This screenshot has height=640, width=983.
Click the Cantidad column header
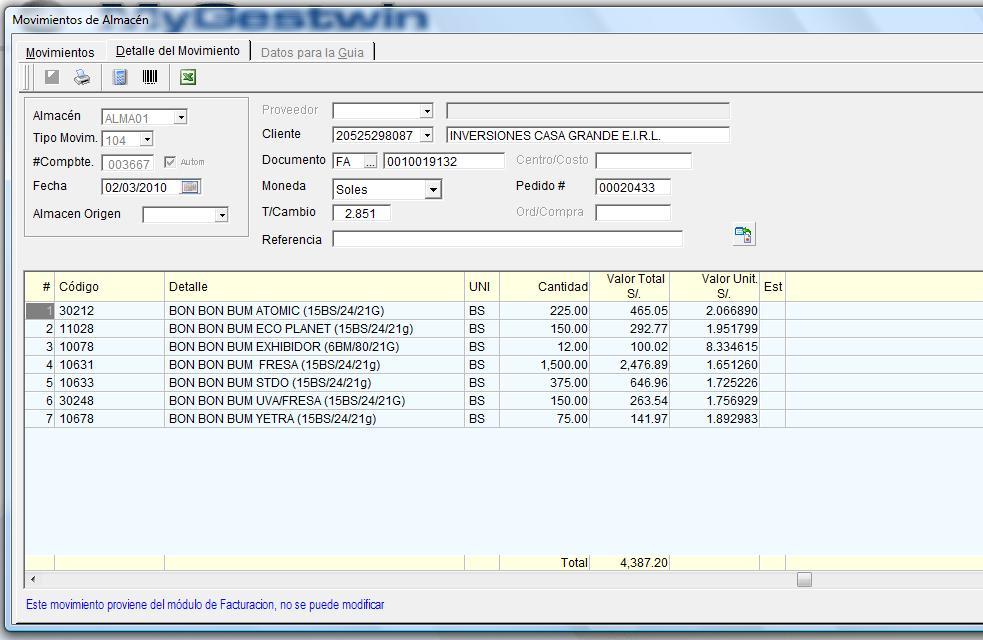(x=544, y=286)
